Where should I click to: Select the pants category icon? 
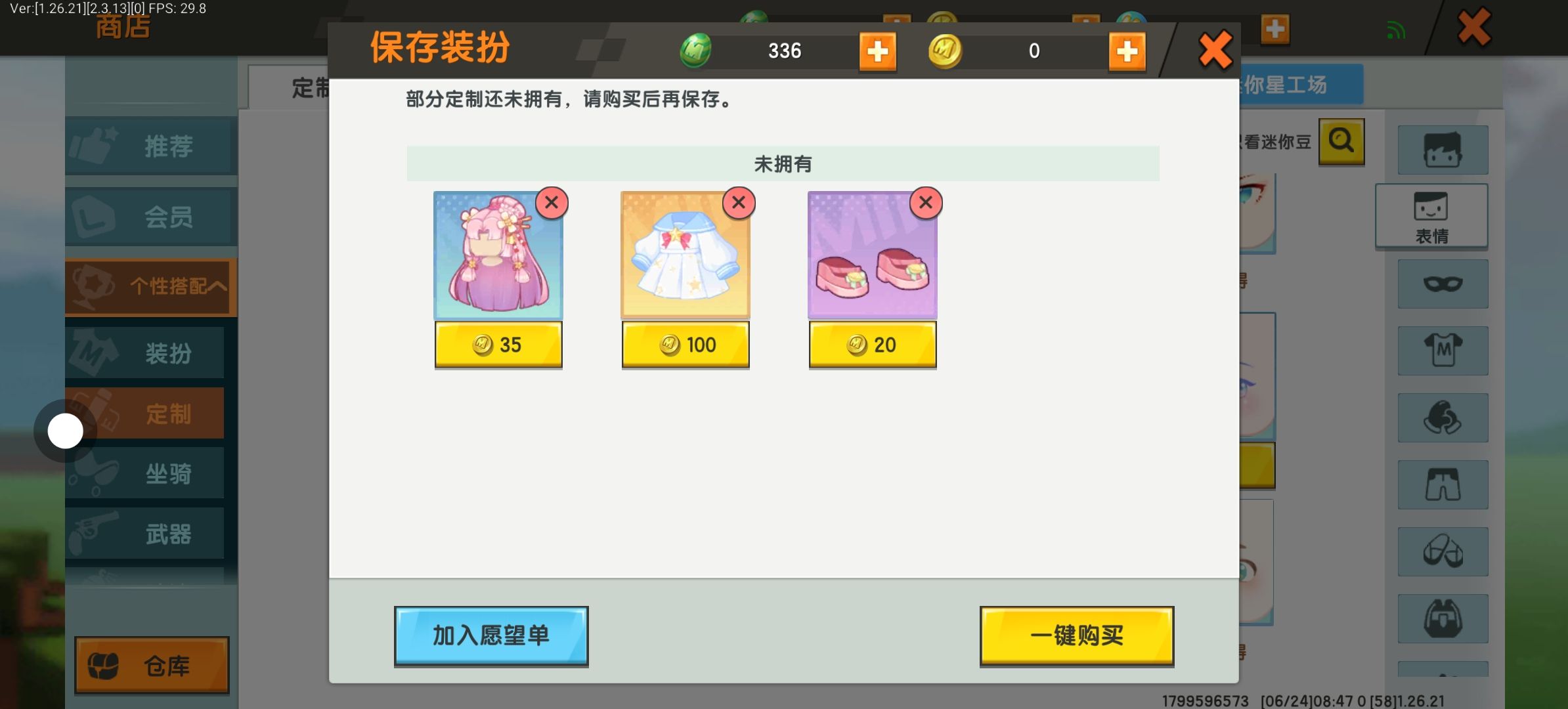pyautogui.click(x=1443, y=484)
